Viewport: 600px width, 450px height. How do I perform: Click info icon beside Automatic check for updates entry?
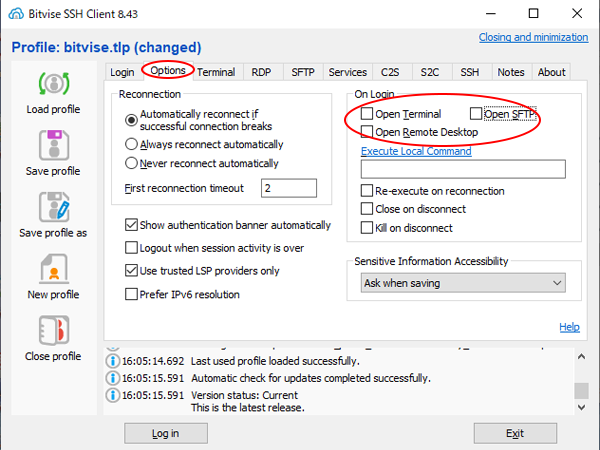(112, 378)
